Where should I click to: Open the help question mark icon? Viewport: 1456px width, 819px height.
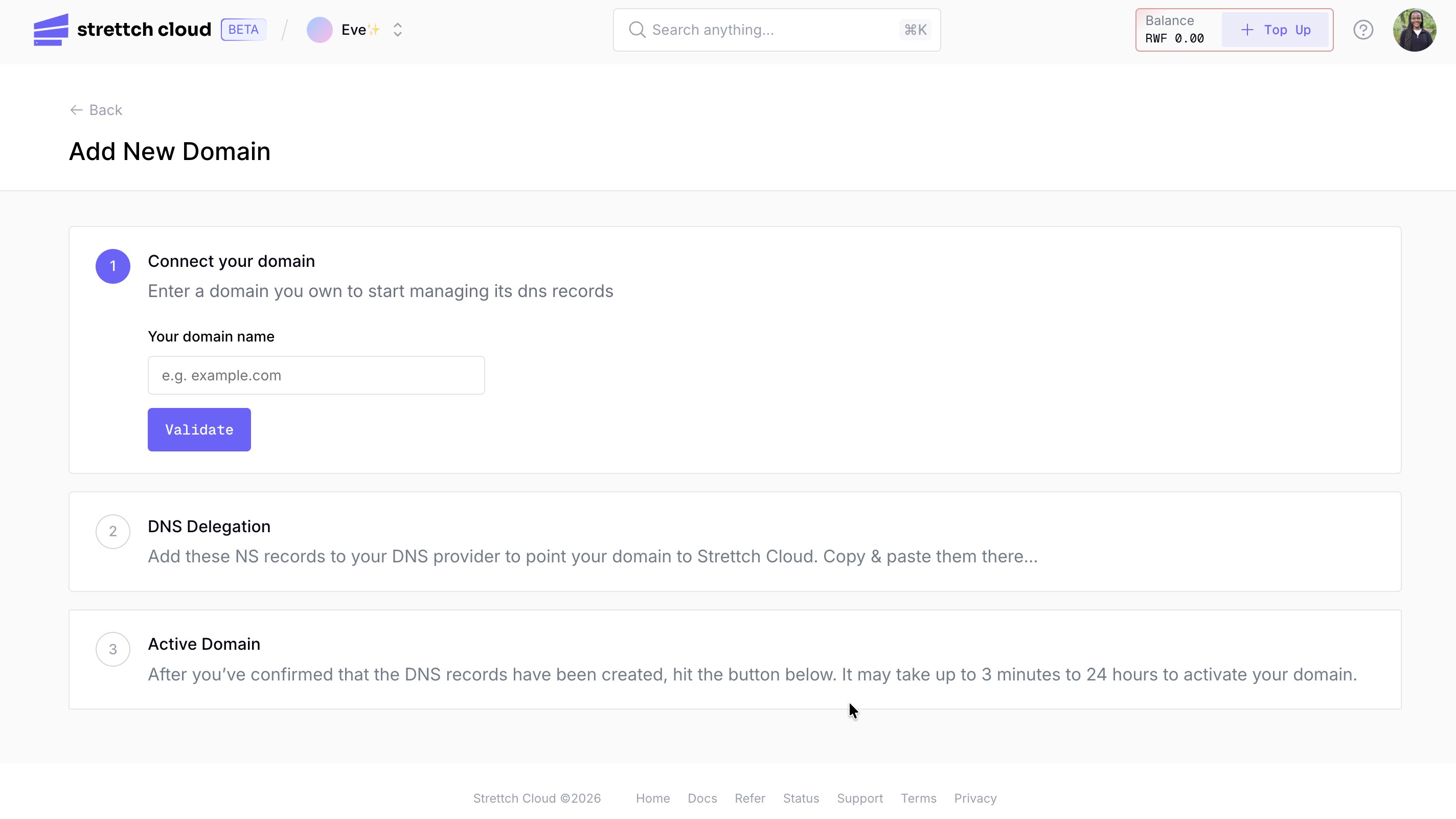tap(1363, 30)
